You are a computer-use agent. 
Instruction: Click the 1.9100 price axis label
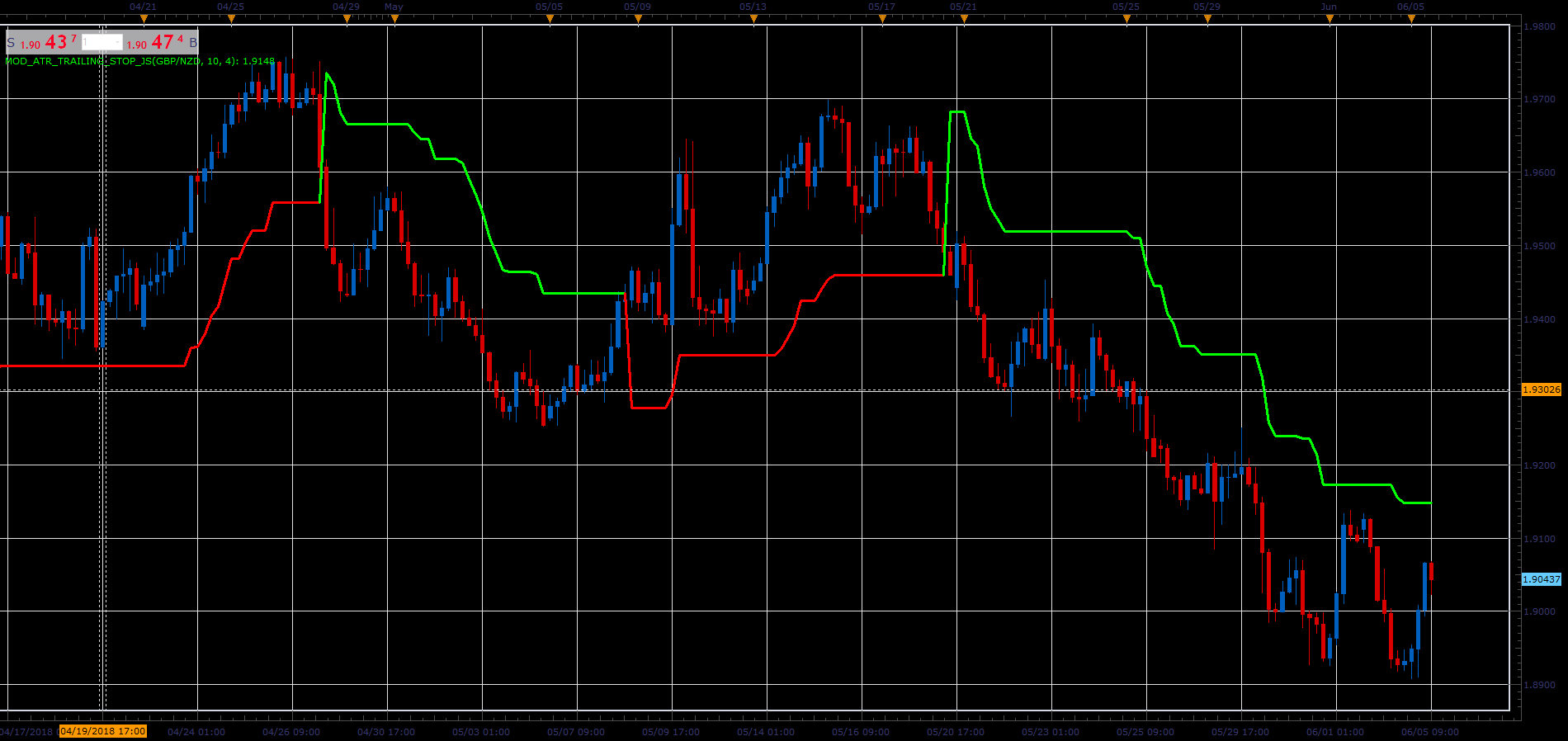point(1539,539)
